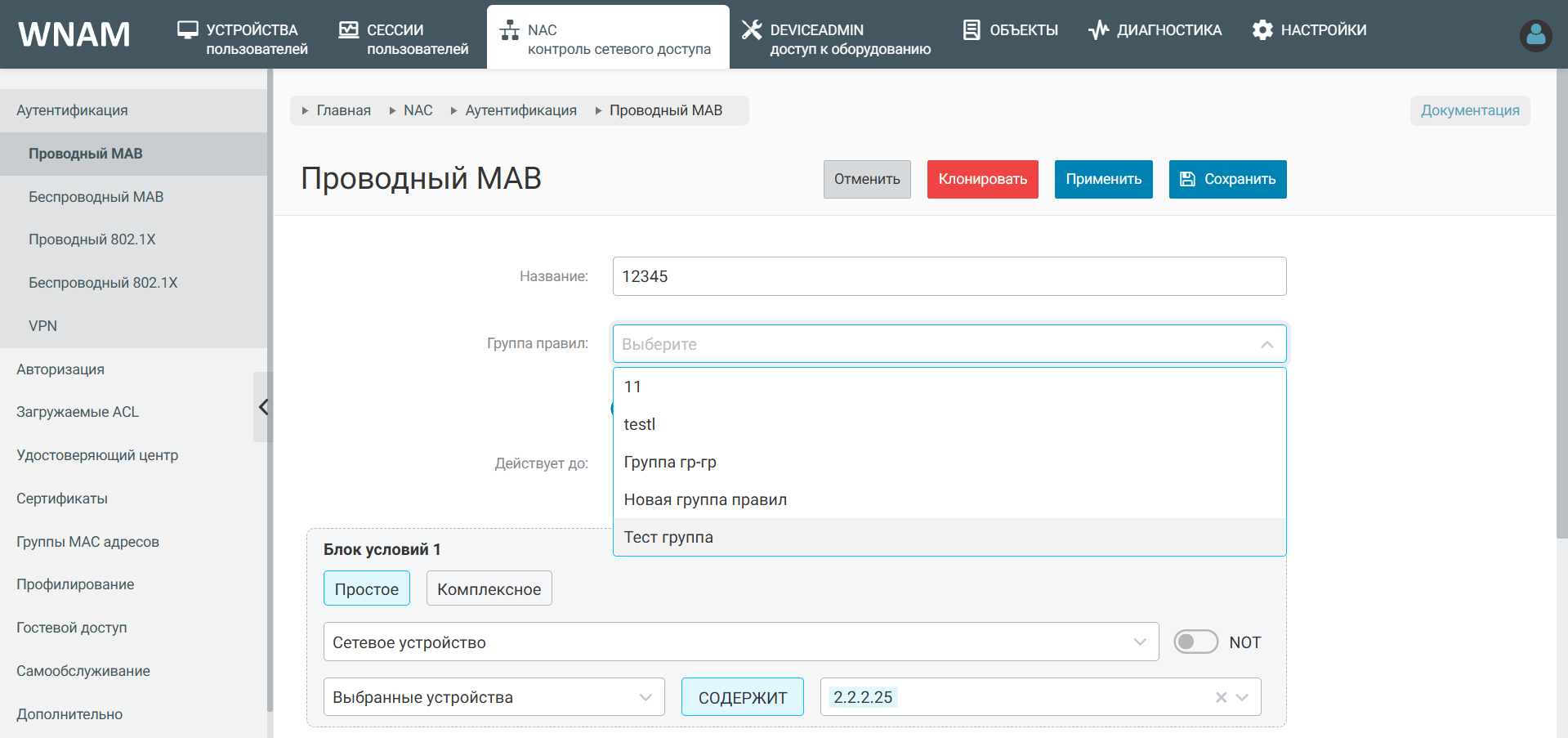Click the Objects list icon

pos(972,30)
